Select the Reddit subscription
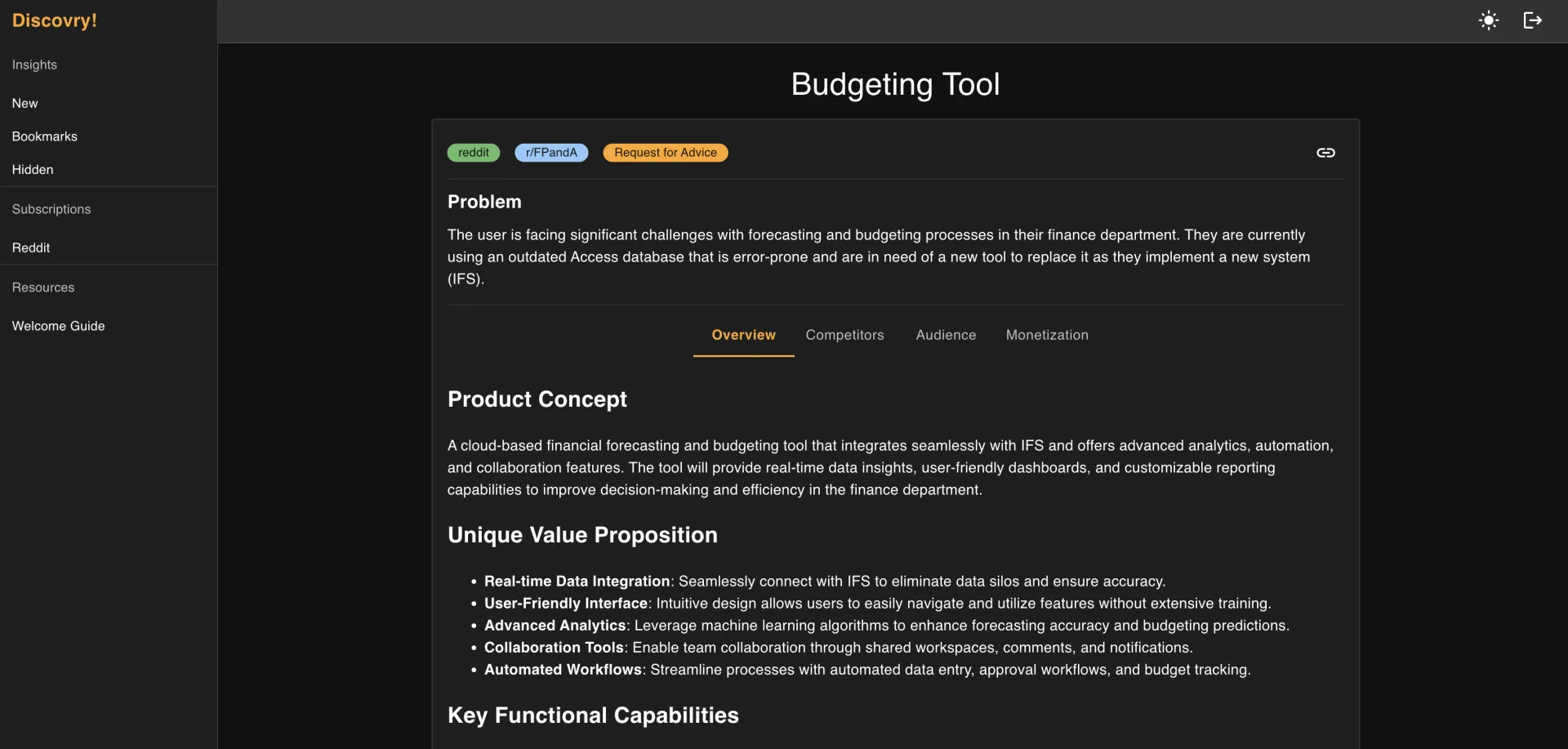This screenshot has width=1568, height=749. point(31,247)
